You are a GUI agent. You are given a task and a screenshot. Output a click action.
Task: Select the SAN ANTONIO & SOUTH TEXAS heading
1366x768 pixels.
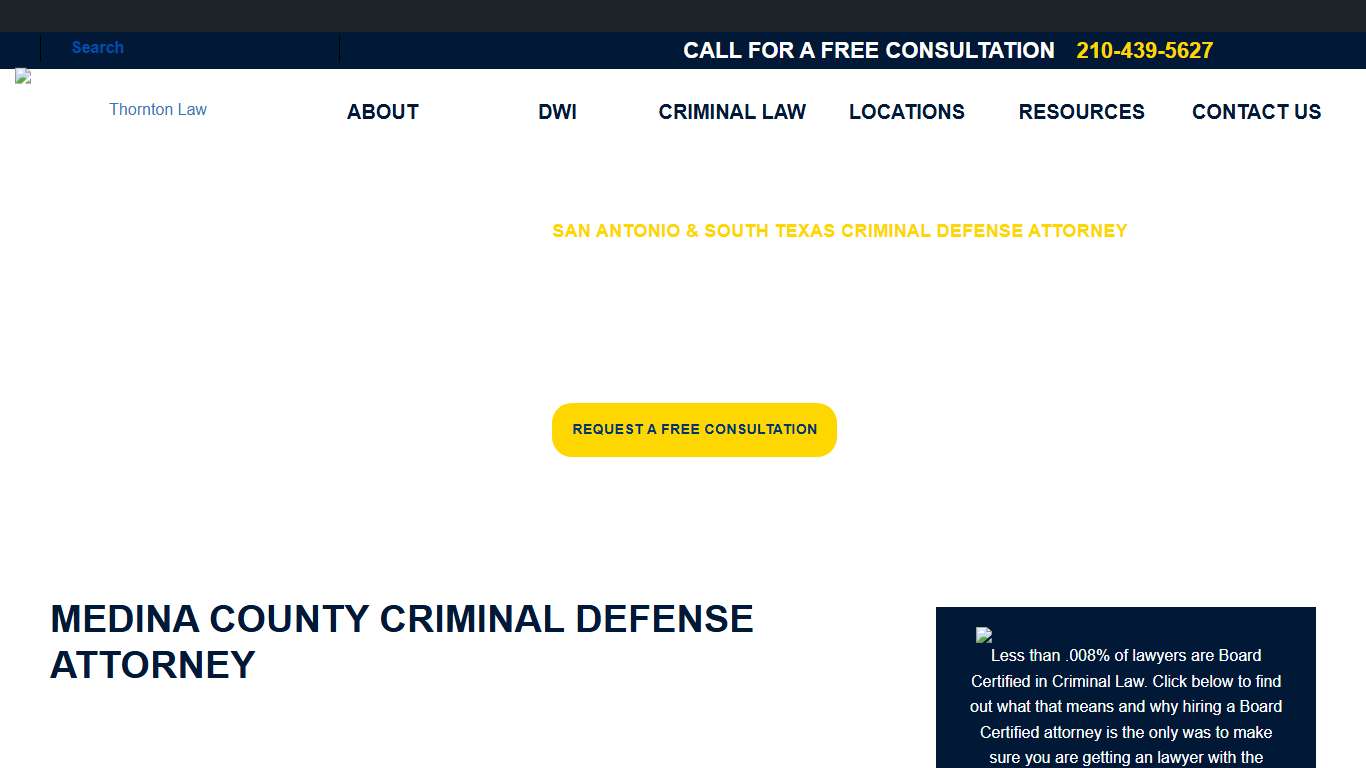839,230
